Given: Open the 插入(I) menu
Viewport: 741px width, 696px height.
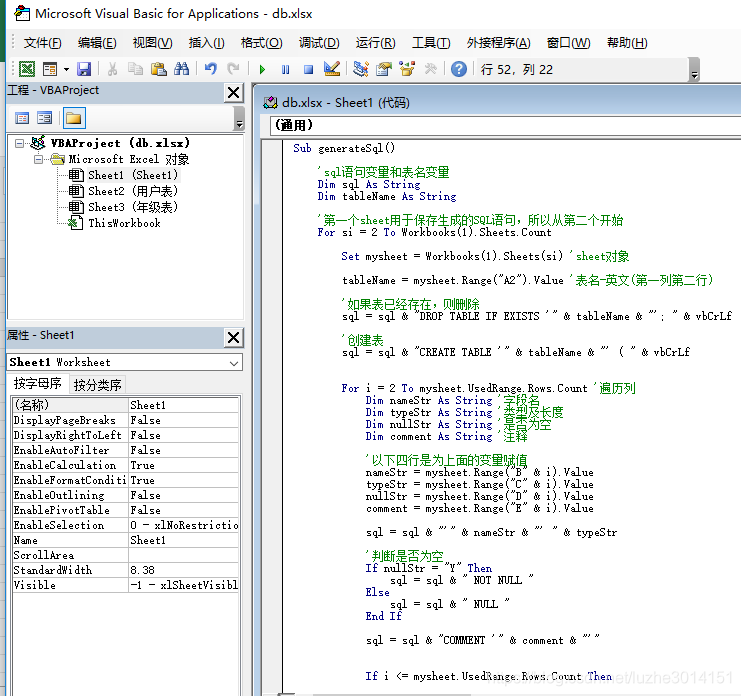Looking at the screenshot, I should (x=207, y=43).
